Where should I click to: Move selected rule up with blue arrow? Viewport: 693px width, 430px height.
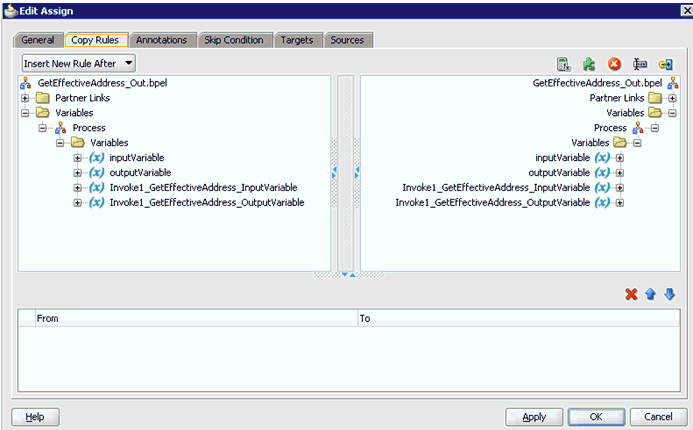tap(650, 294)
